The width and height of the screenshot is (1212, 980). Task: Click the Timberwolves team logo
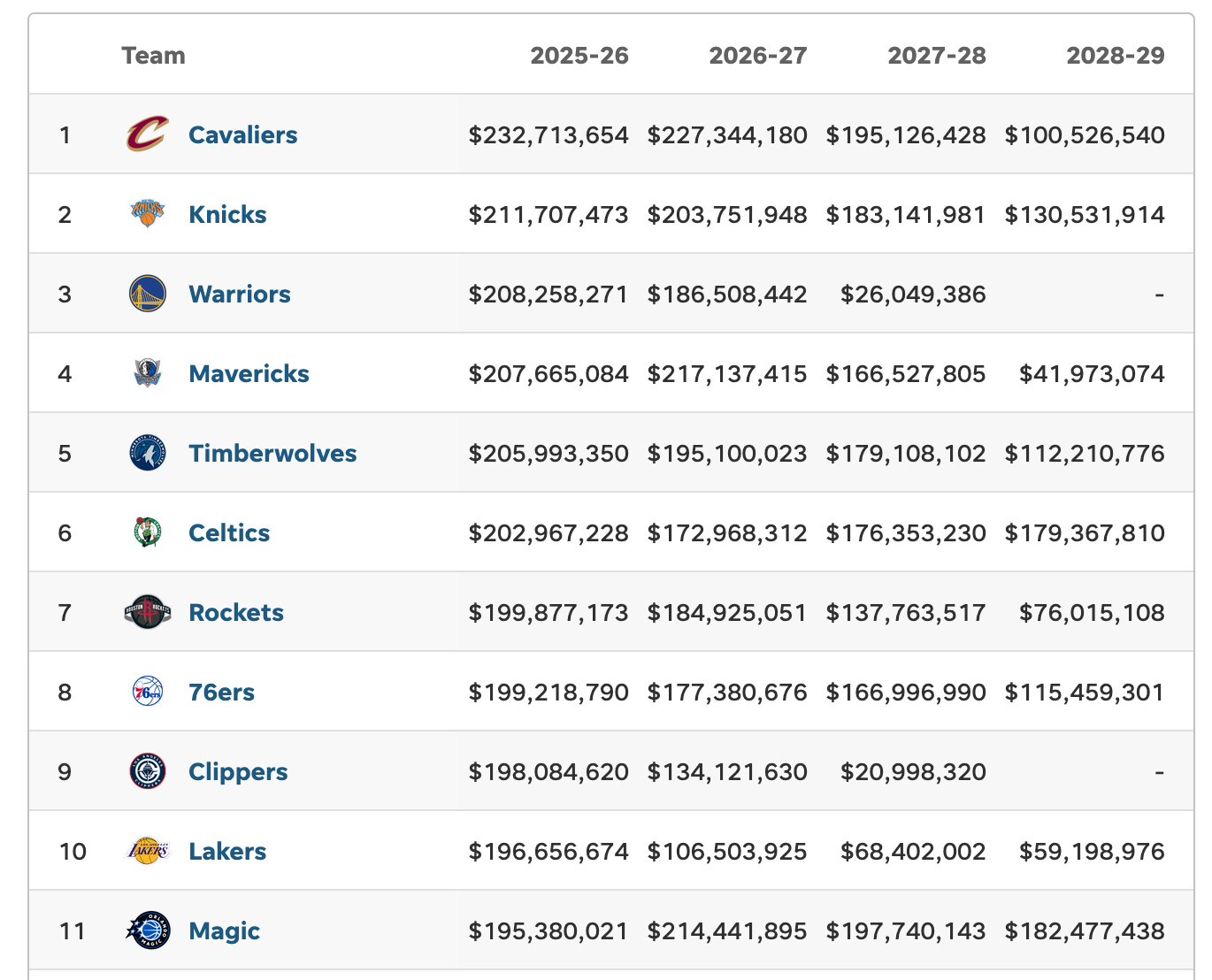[x=147, y=453]
